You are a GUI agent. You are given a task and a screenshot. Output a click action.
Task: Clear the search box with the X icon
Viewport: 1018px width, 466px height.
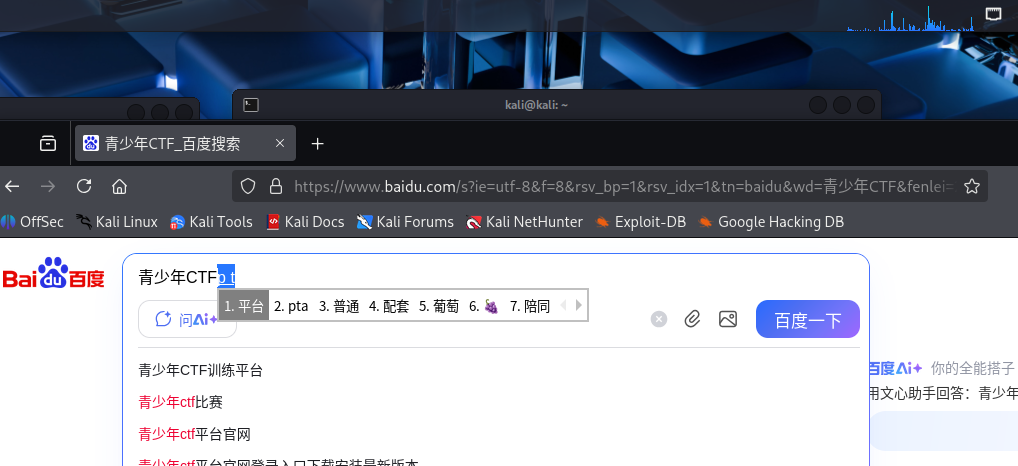[x=658, y=319]
